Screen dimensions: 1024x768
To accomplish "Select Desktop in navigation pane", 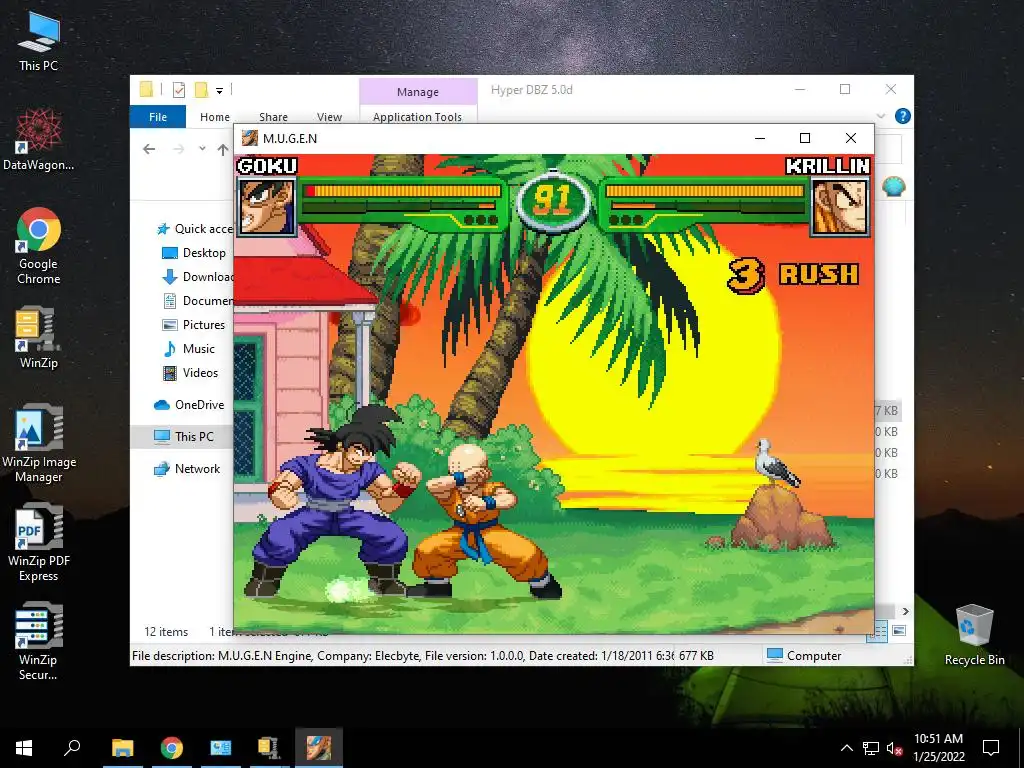I will click(x=194, y=253).
